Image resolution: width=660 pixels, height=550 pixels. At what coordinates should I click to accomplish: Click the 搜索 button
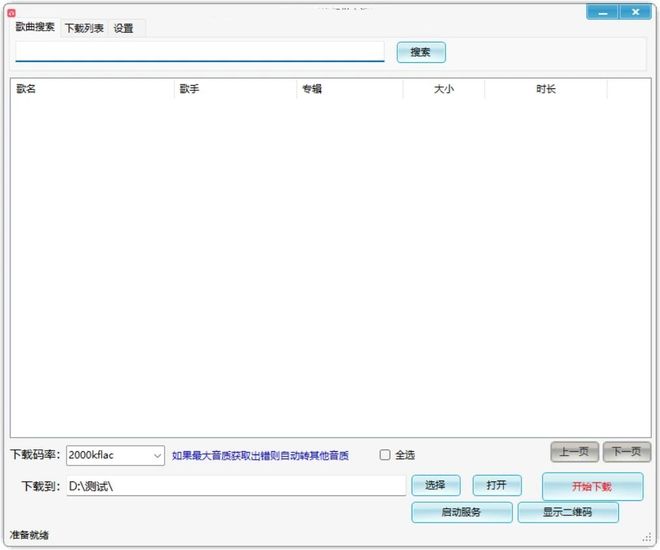pyautogui.click(x=421, y=52)
